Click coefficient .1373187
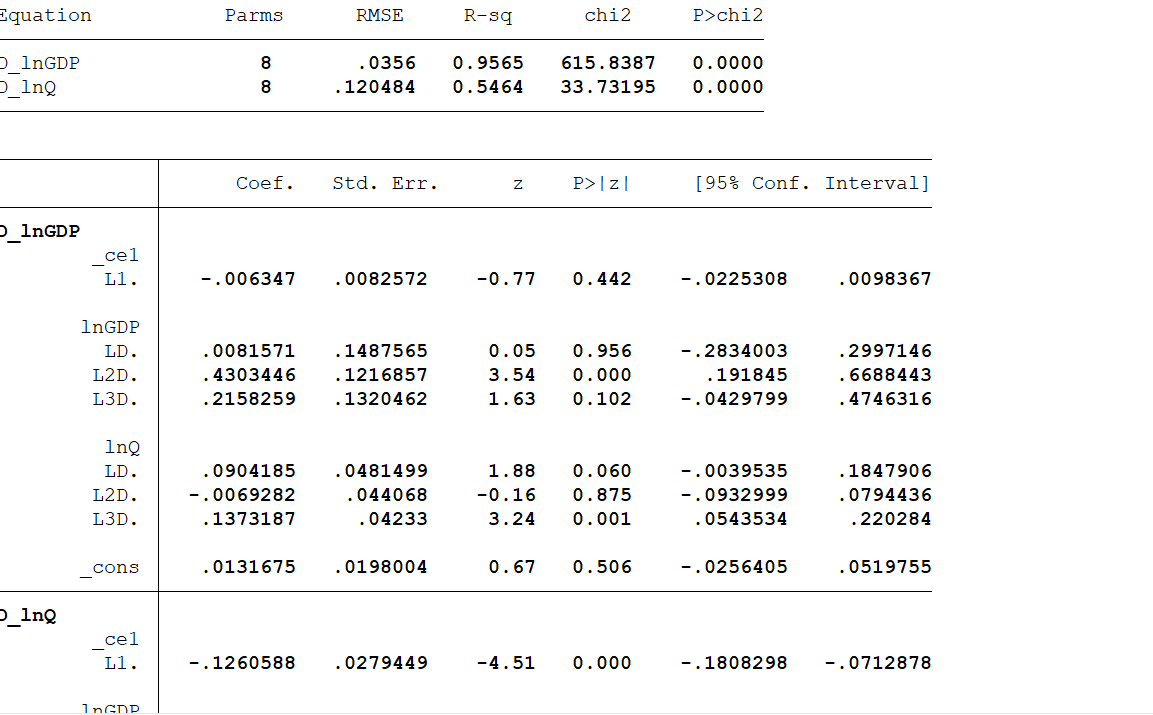The width and height of the screenshot is (1153, 715). point(248,519)
